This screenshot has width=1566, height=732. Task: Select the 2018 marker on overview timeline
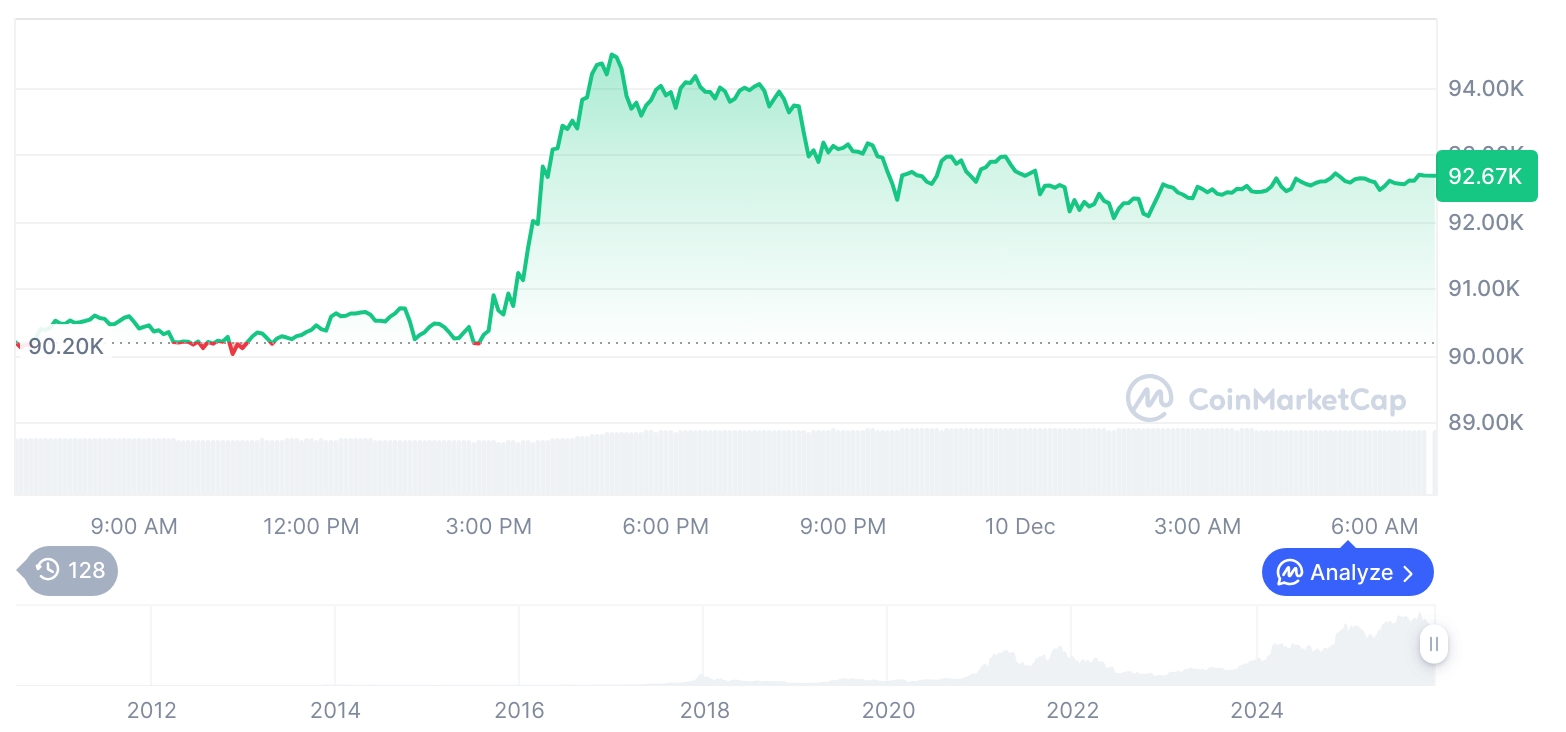point(704,711)
